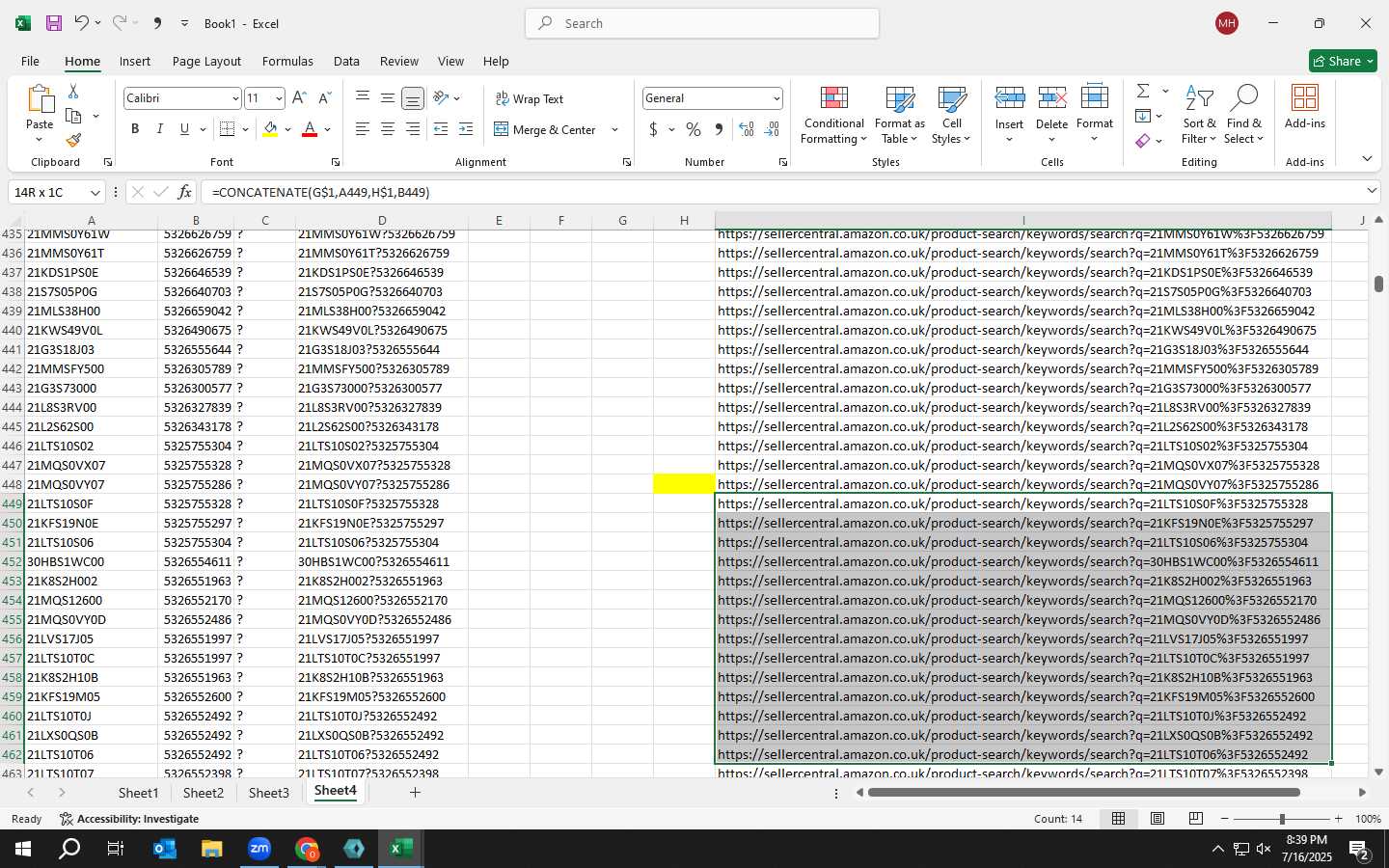Viewport: 1389px width, 868px height.
Task: Expand the formula bar
Action: (1371, 191)
